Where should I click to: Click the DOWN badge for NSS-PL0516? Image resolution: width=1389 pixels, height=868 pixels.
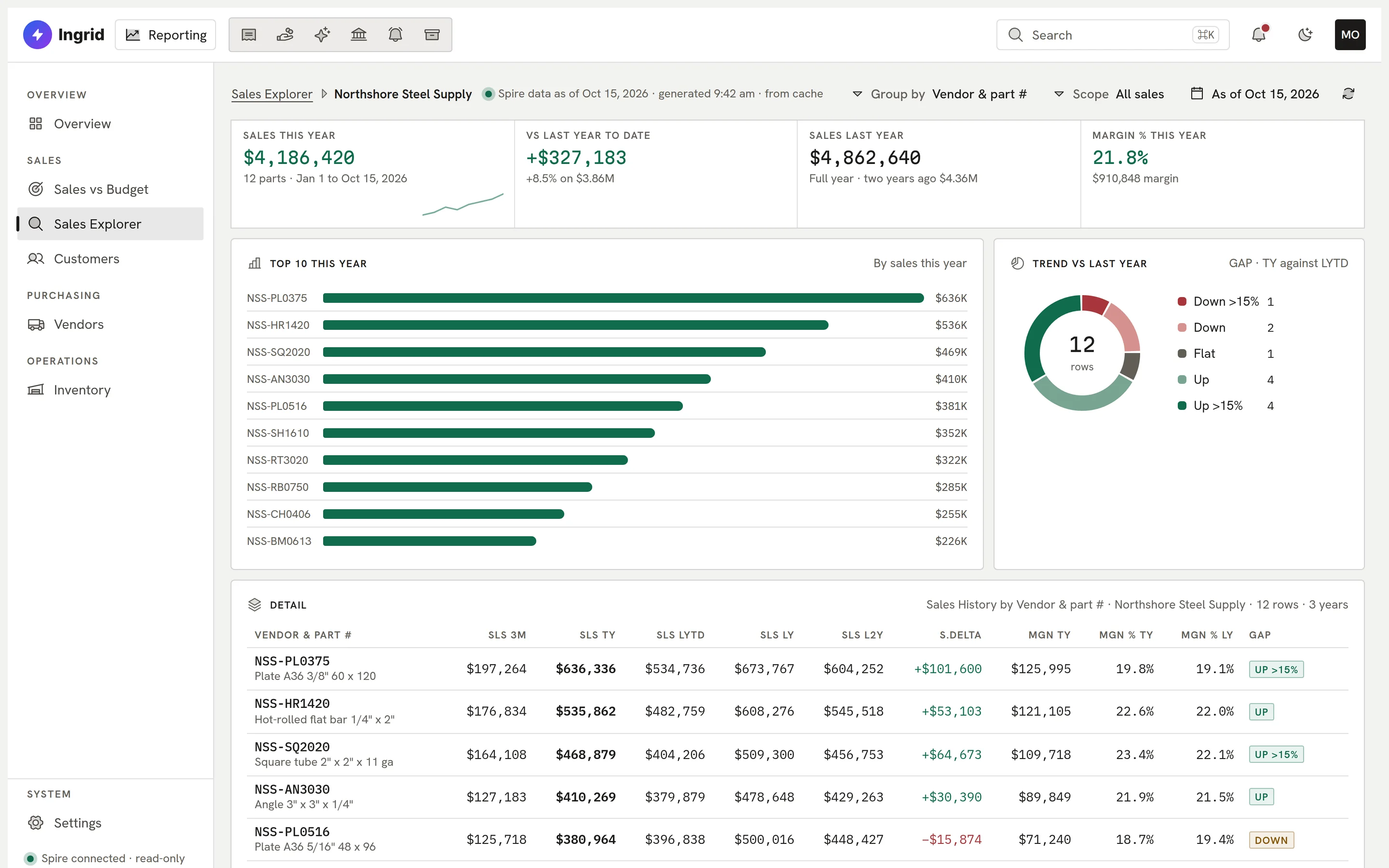[x=1271, y=840]
